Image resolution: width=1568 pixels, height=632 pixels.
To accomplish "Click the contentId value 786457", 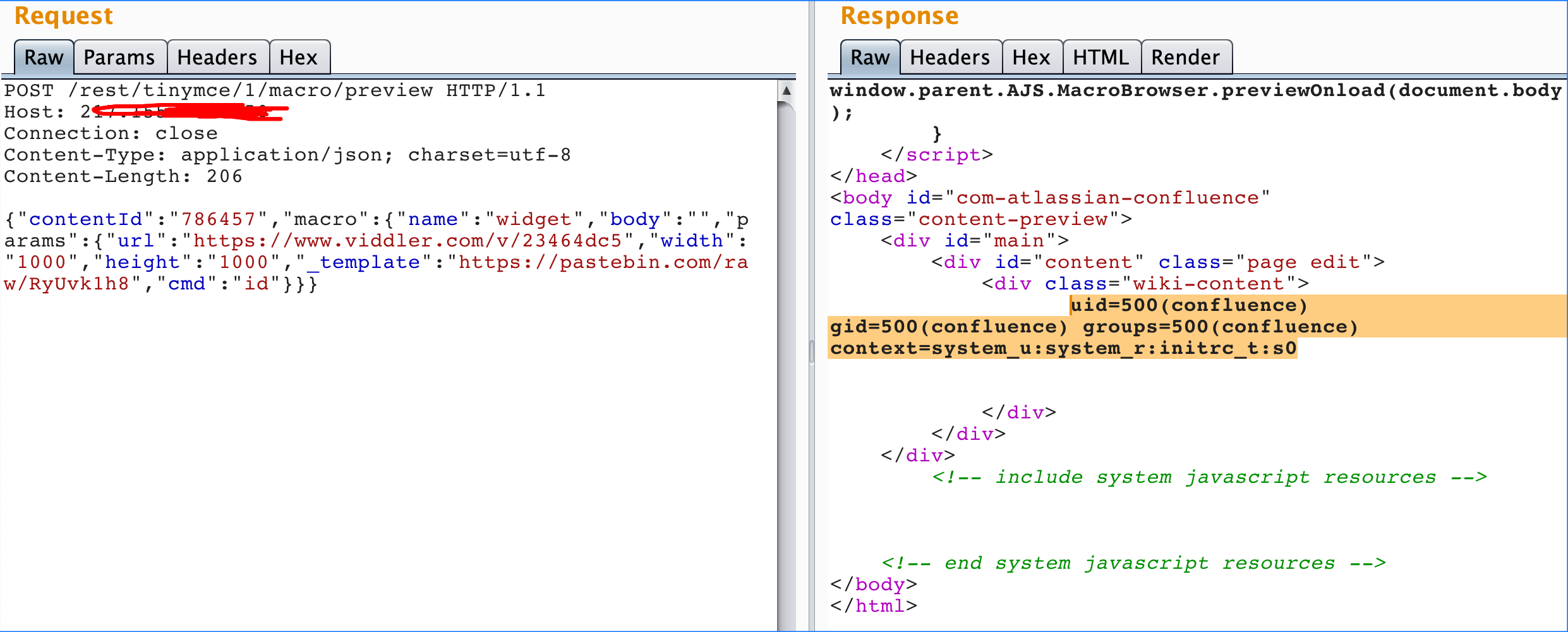I will tap(219, 219).
